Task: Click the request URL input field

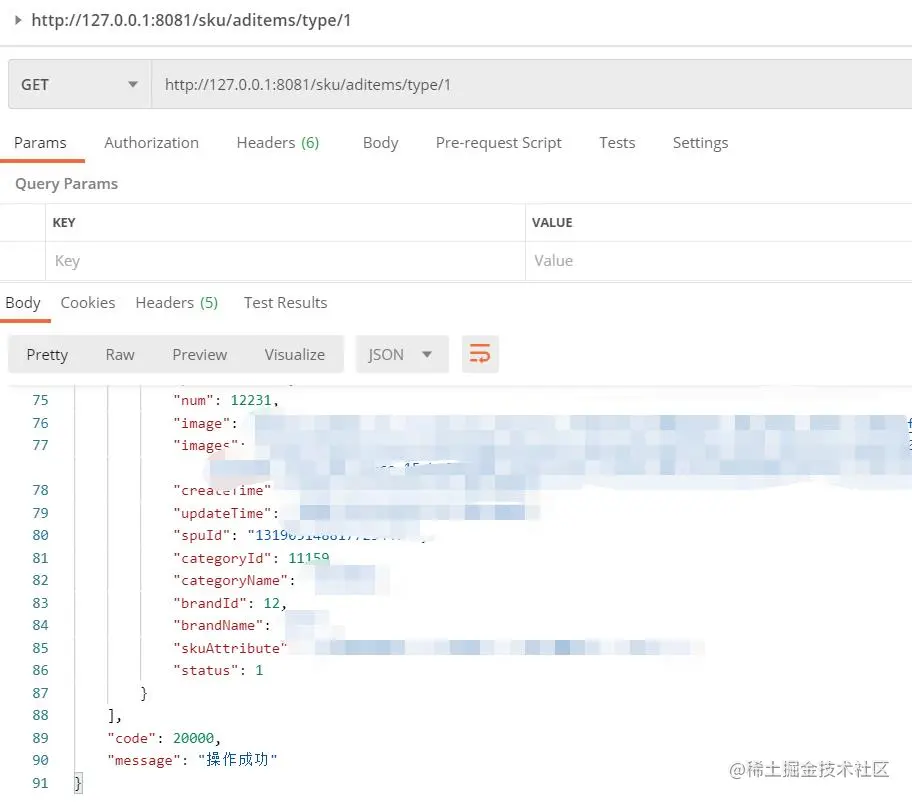Action: point(532,84)
